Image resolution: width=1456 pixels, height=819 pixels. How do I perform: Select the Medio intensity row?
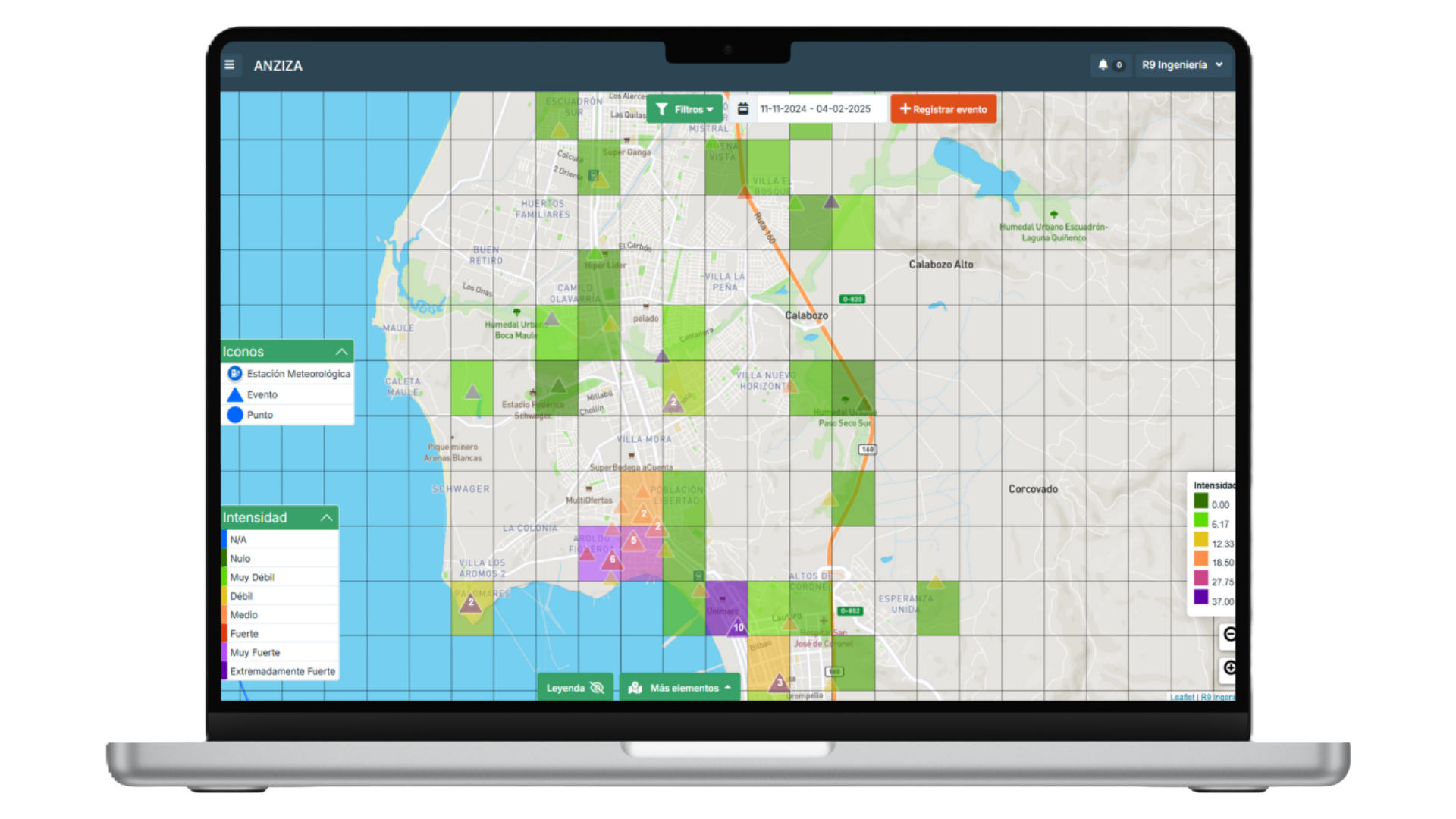(x=280, y=615)
